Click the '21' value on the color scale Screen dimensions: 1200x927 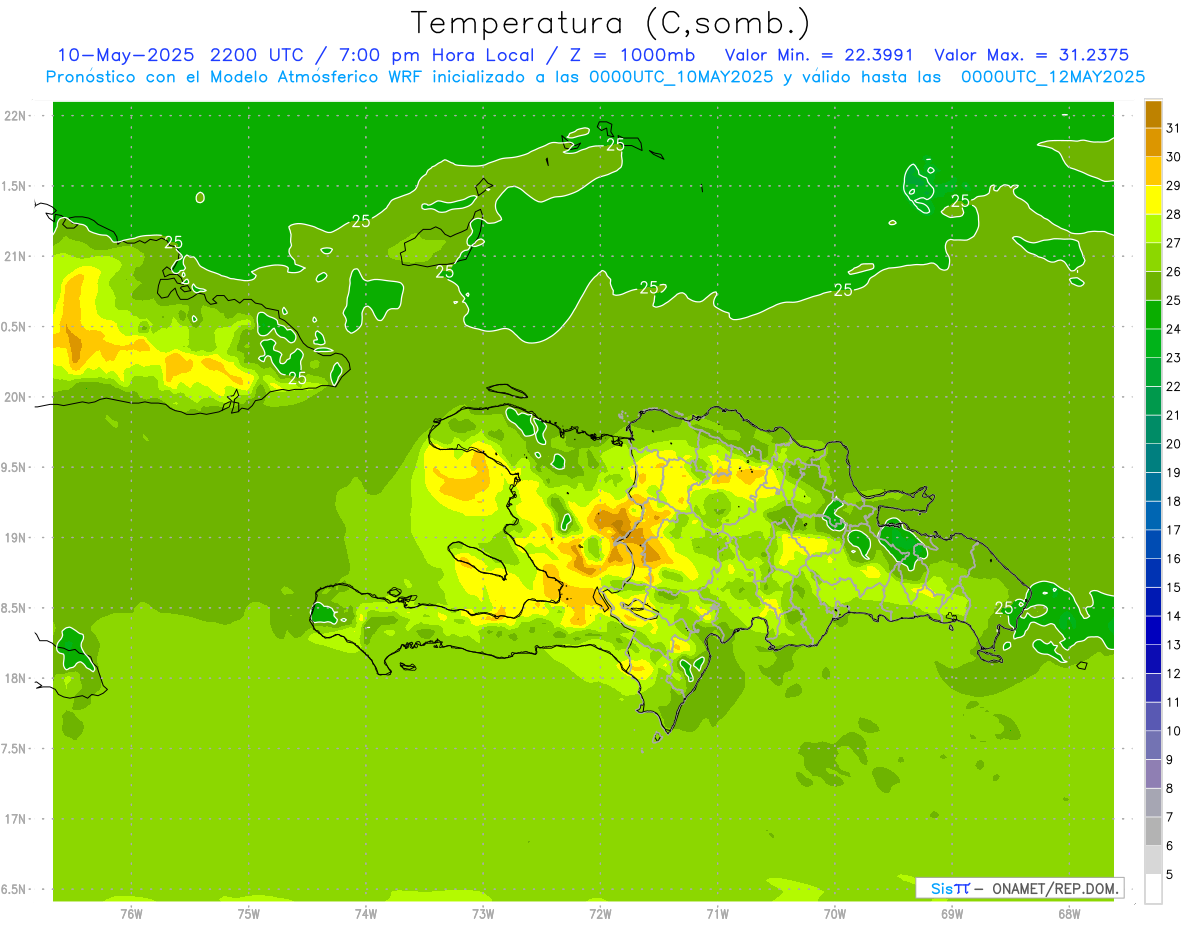click(x=1174, y=415)
